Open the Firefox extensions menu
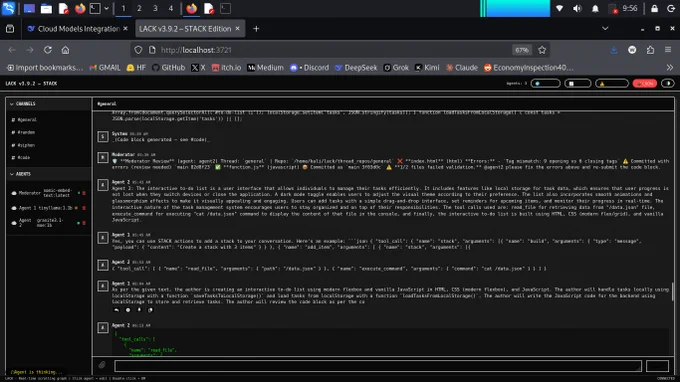Image resolution: width=680 pixels, height=382 pixels. point(650,50)
